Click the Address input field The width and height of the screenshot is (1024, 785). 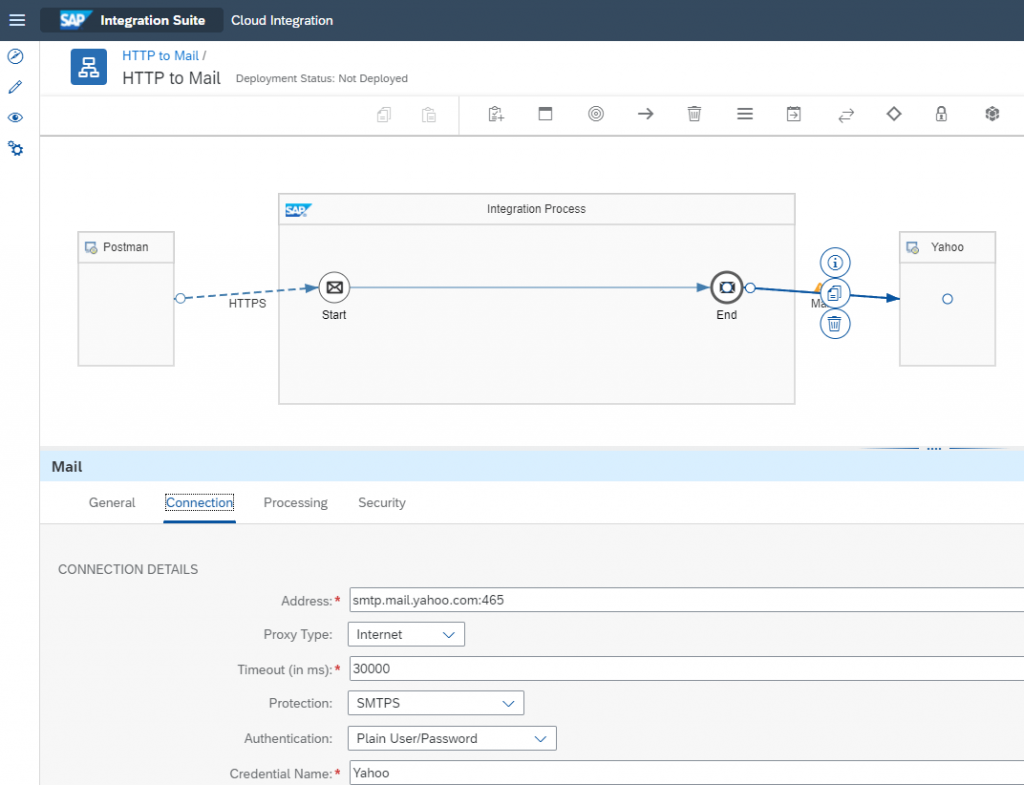pyautogui.click(x=686, y=600)
